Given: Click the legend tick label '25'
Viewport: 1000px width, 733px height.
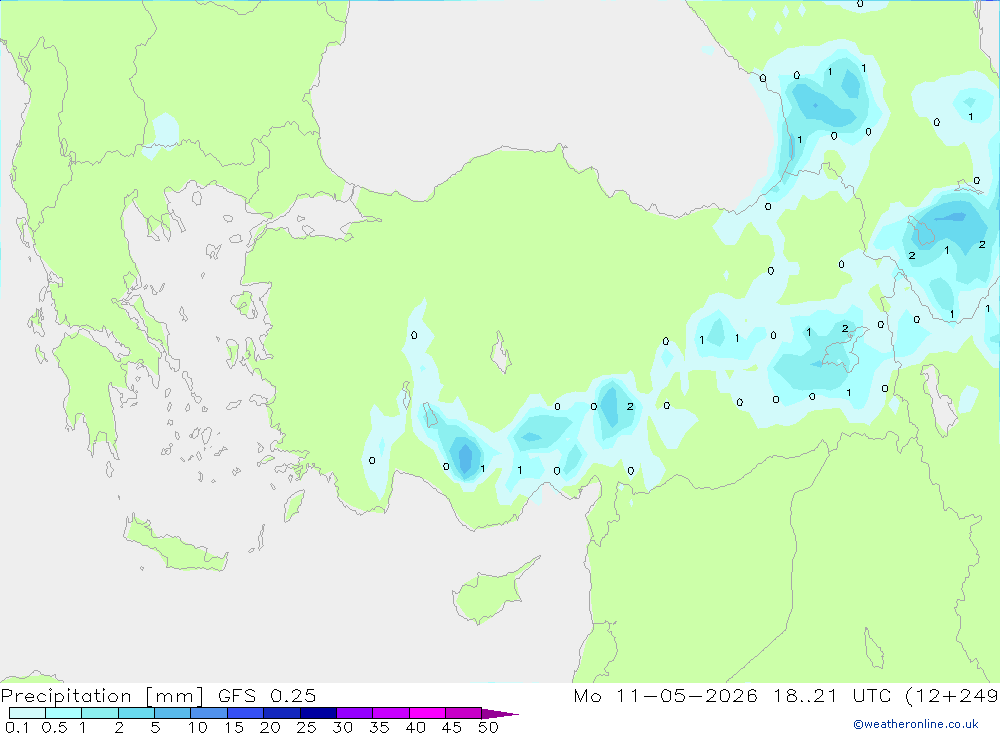Looking at the screenshot, I should (x=306, y=727).
